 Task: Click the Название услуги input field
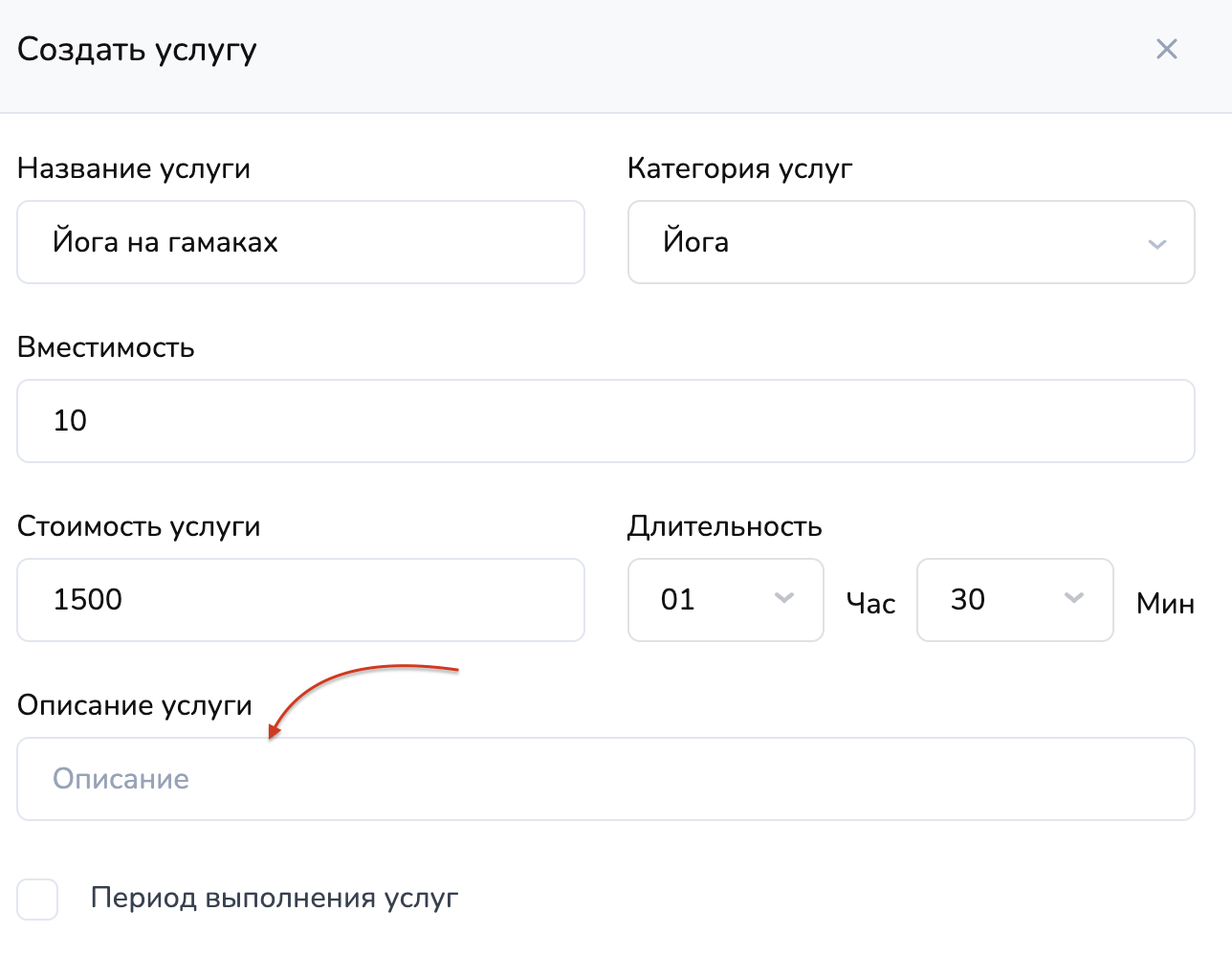click(x=300, y=242)
